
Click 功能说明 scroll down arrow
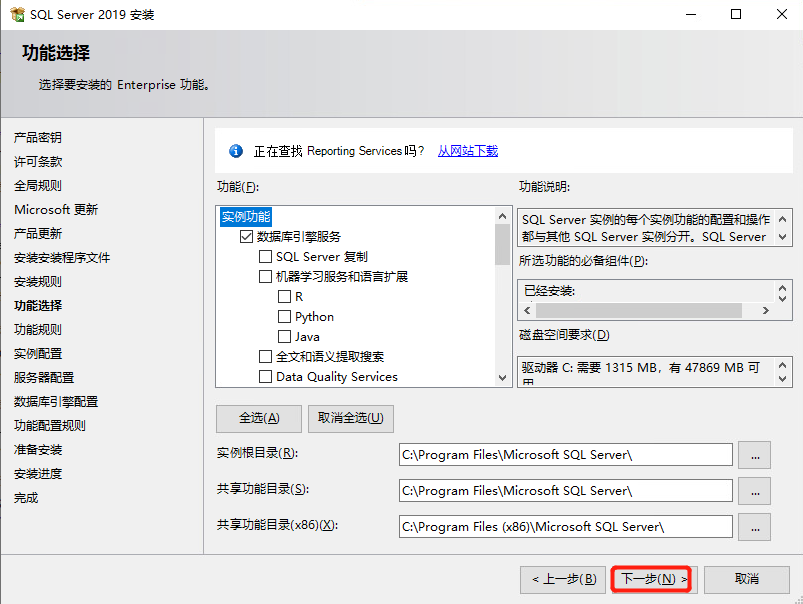782,237
